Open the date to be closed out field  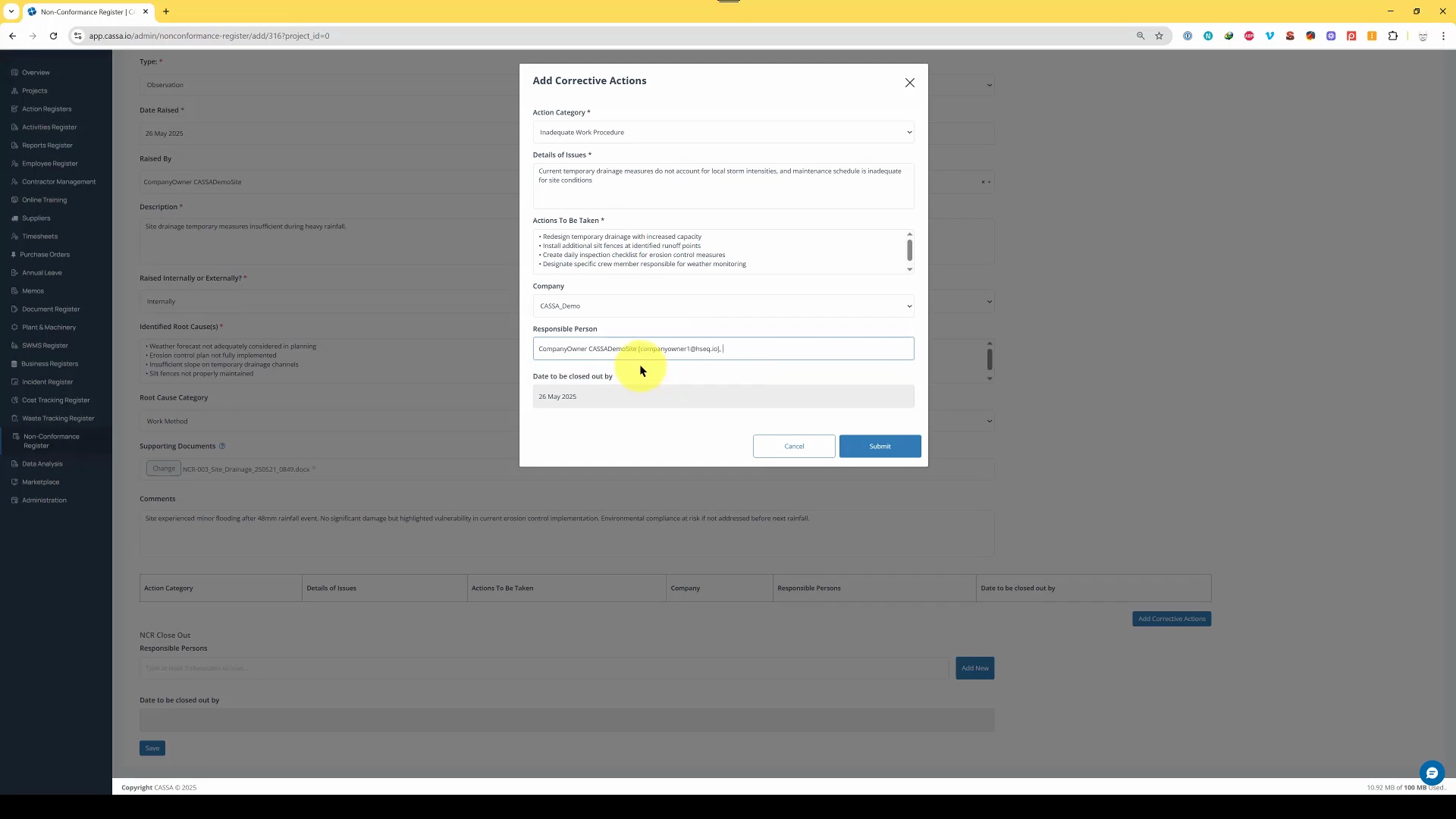tap(723, 397)
